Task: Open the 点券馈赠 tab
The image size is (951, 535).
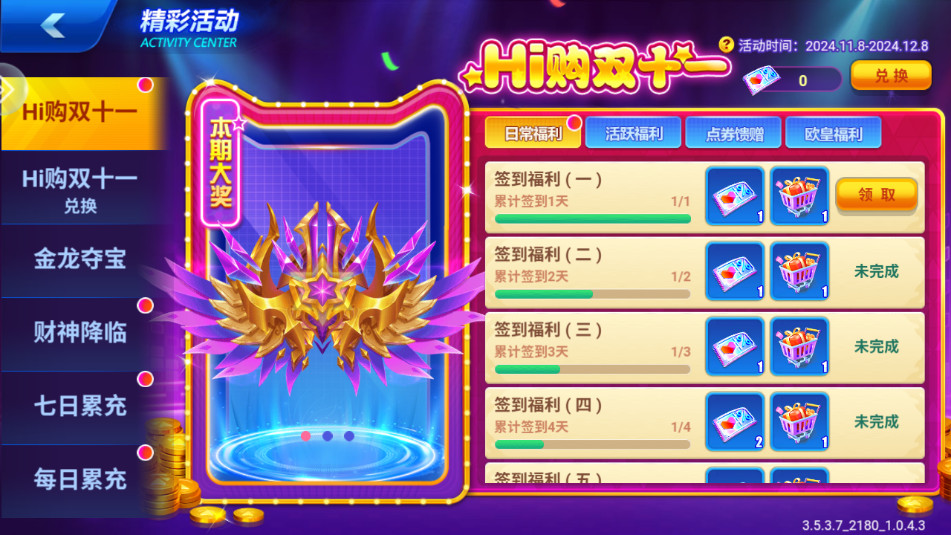Action: coord(733,133)
